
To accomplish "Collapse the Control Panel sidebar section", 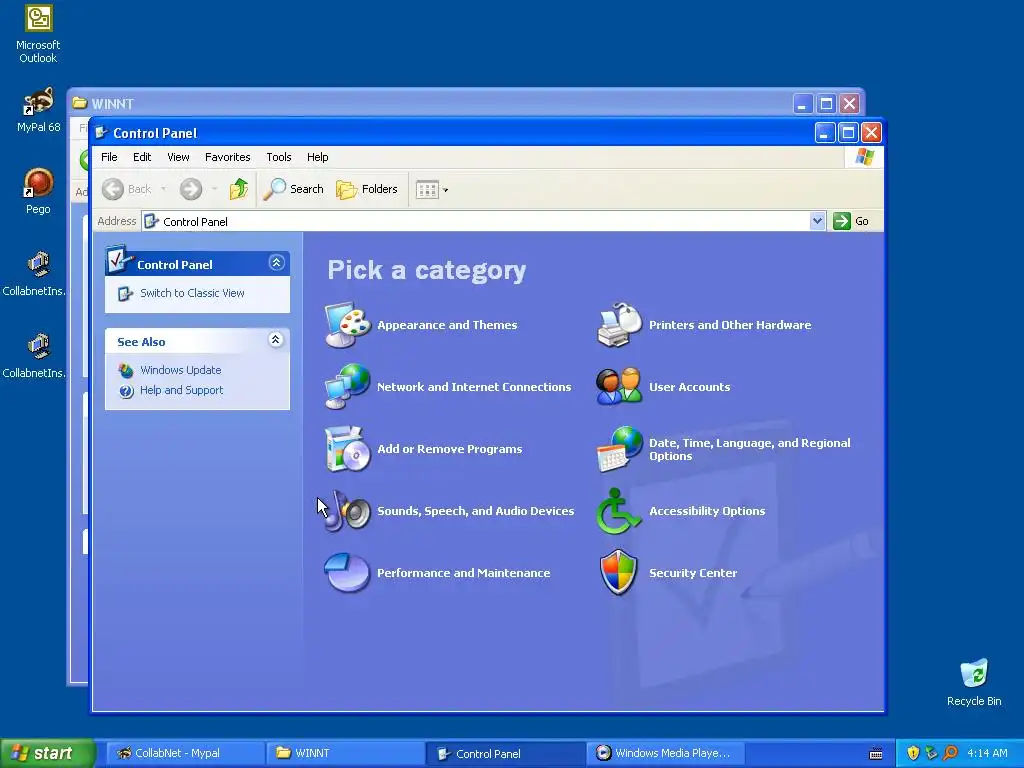I will click(x=276, y=263).
